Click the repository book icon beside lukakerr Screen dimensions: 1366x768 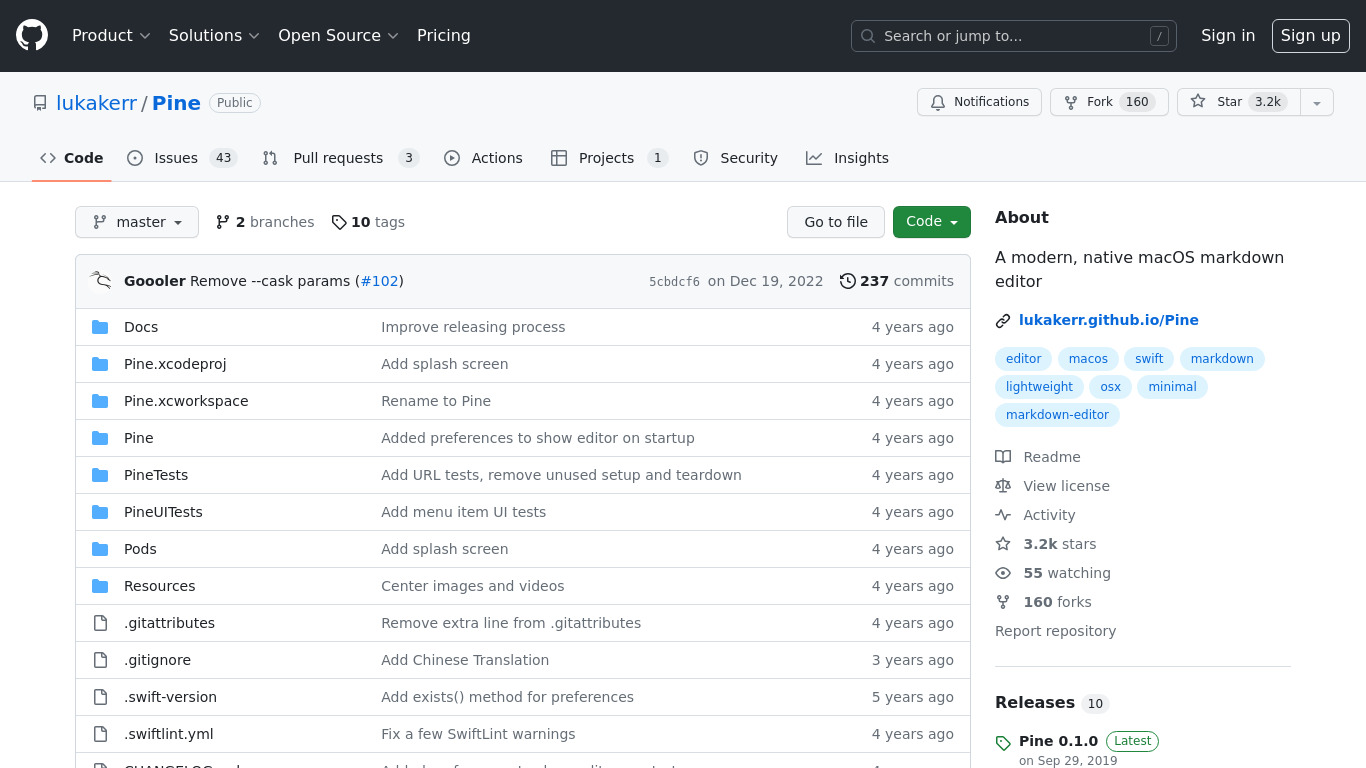click(x=40, y=103)
